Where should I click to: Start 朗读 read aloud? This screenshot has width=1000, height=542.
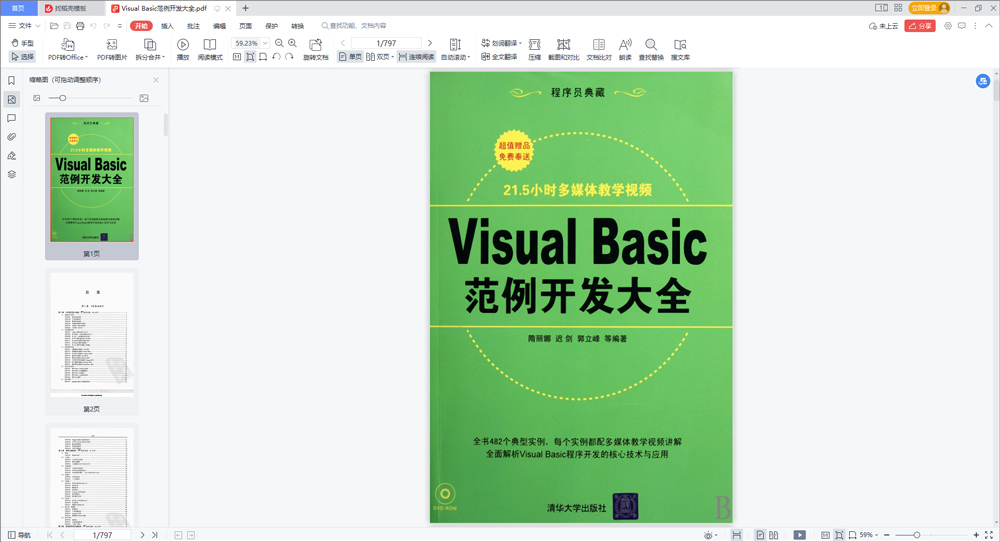coord(625,45)
